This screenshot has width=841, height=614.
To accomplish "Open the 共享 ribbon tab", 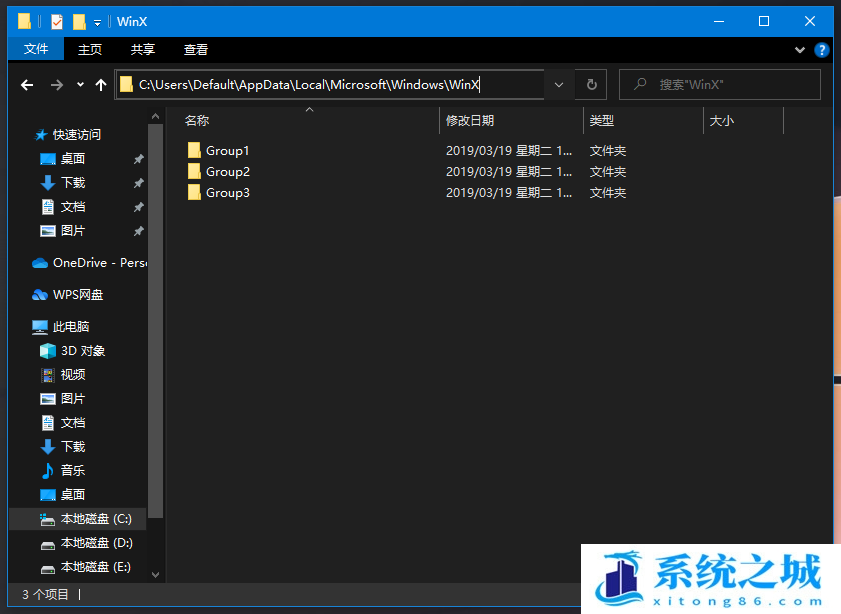I will click(143, 49).
